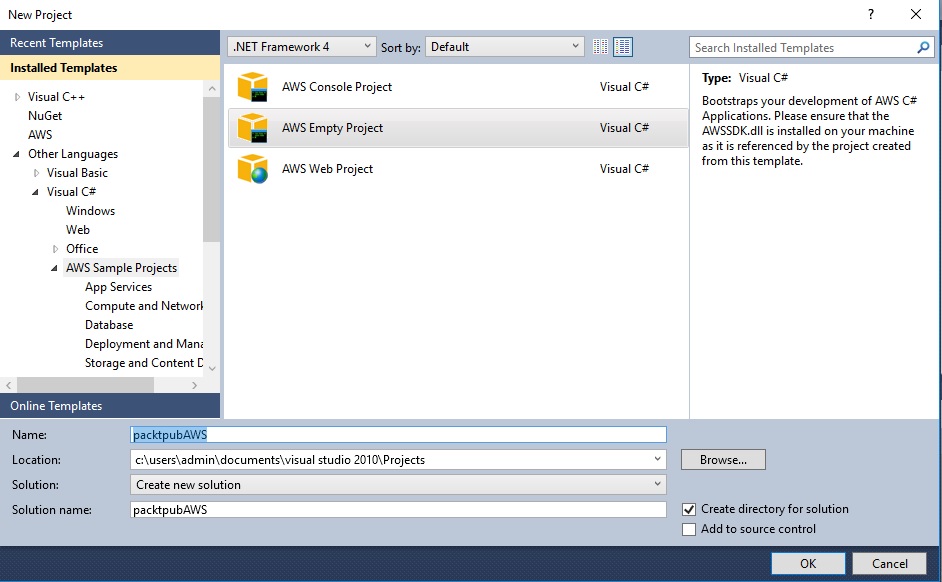
Task: Expand the Visual C++ tree node
Action: point(17,97)
